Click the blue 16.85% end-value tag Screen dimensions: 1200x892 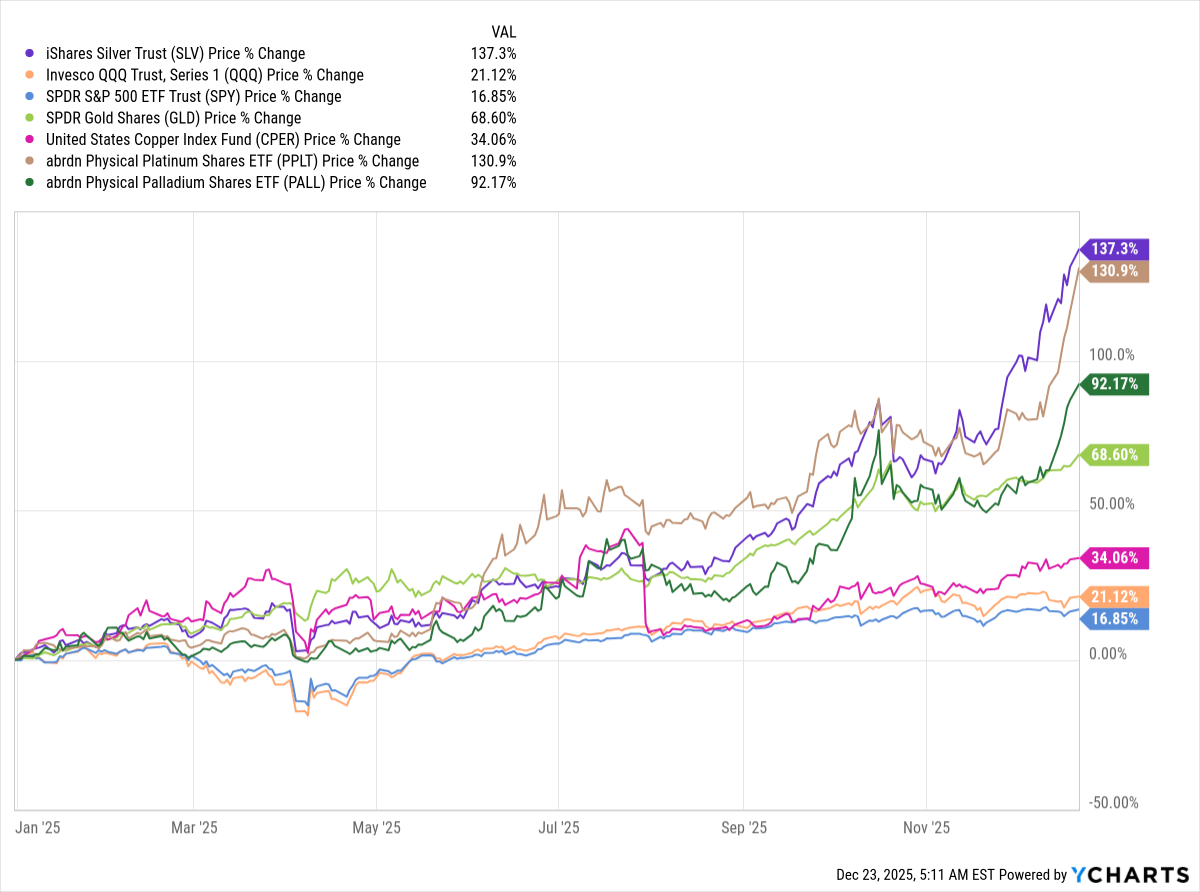coord(1116,619)
